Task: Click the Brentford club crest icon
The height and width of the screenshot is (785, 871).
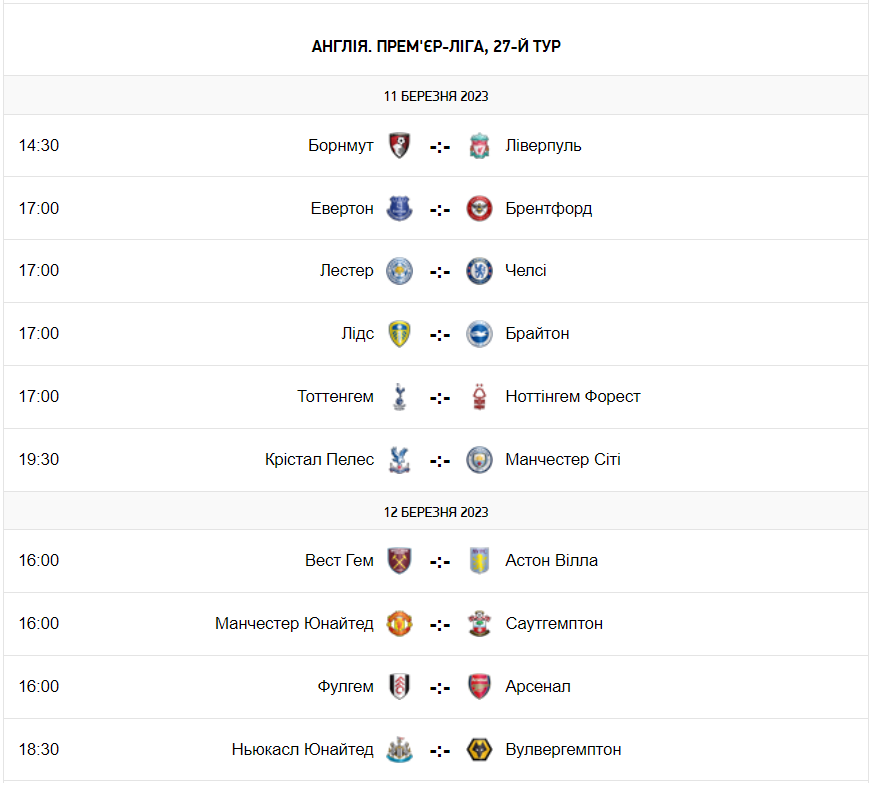Action: [x=480, y=209]
